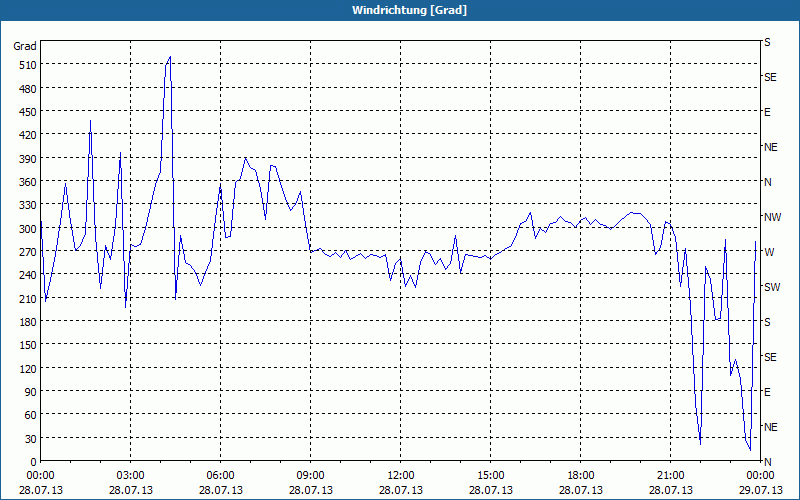This screenshot has width=800, height=500.
Task: Click the 00:00 label above 29.07.13
Action: 761,476
